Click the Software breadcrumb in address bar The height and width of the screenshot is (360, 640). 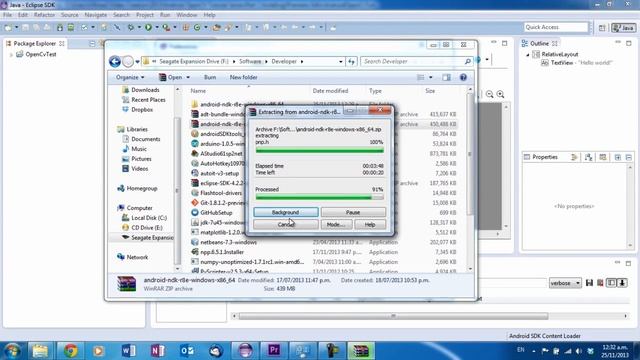(250, 62)
